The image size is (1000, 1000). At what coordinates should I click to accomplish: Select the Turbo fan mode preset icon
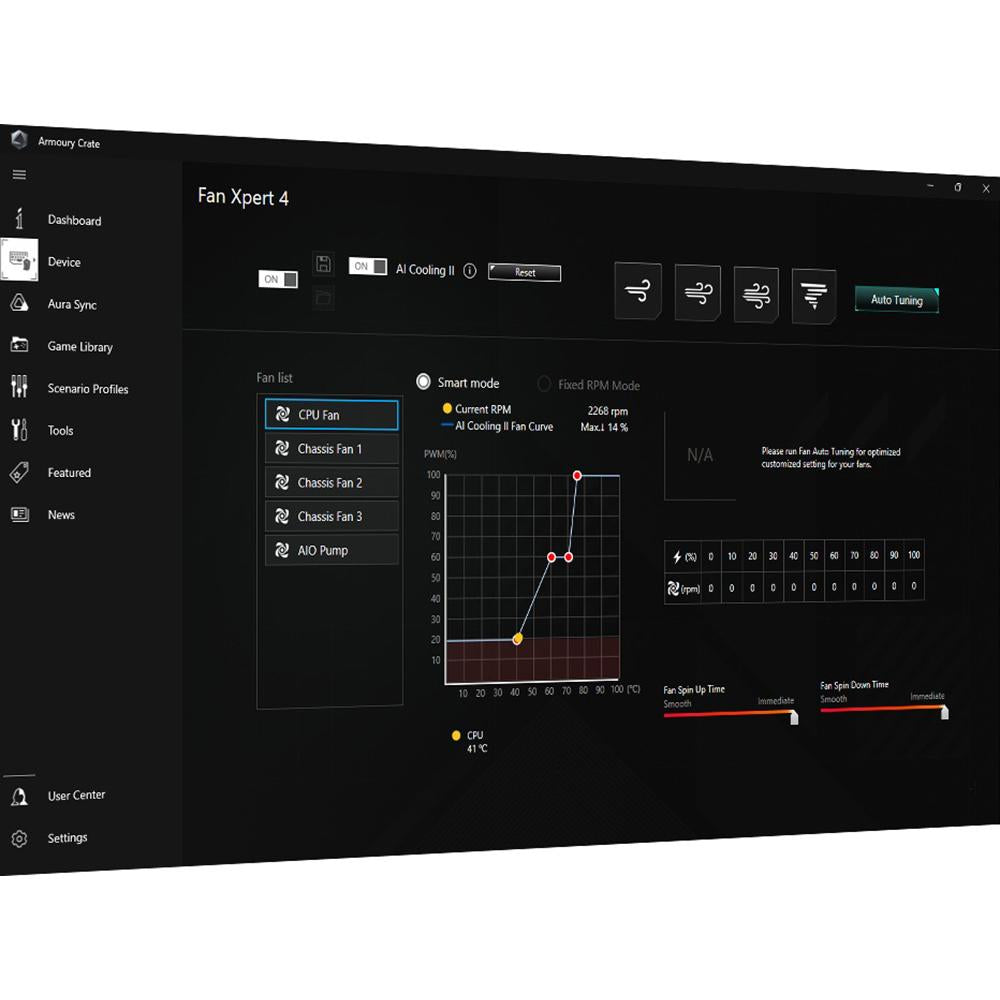point(756,295)
